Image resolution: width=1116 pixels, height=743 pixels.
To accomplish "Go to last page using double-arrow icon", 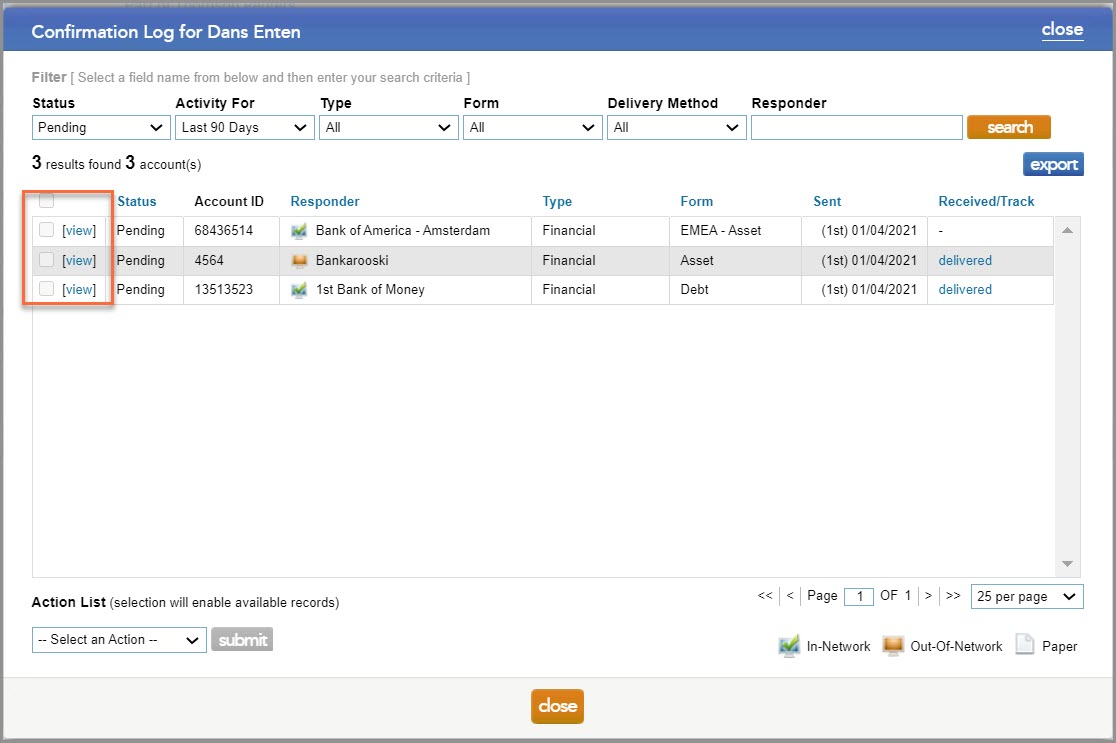I will tap(953, 595).
